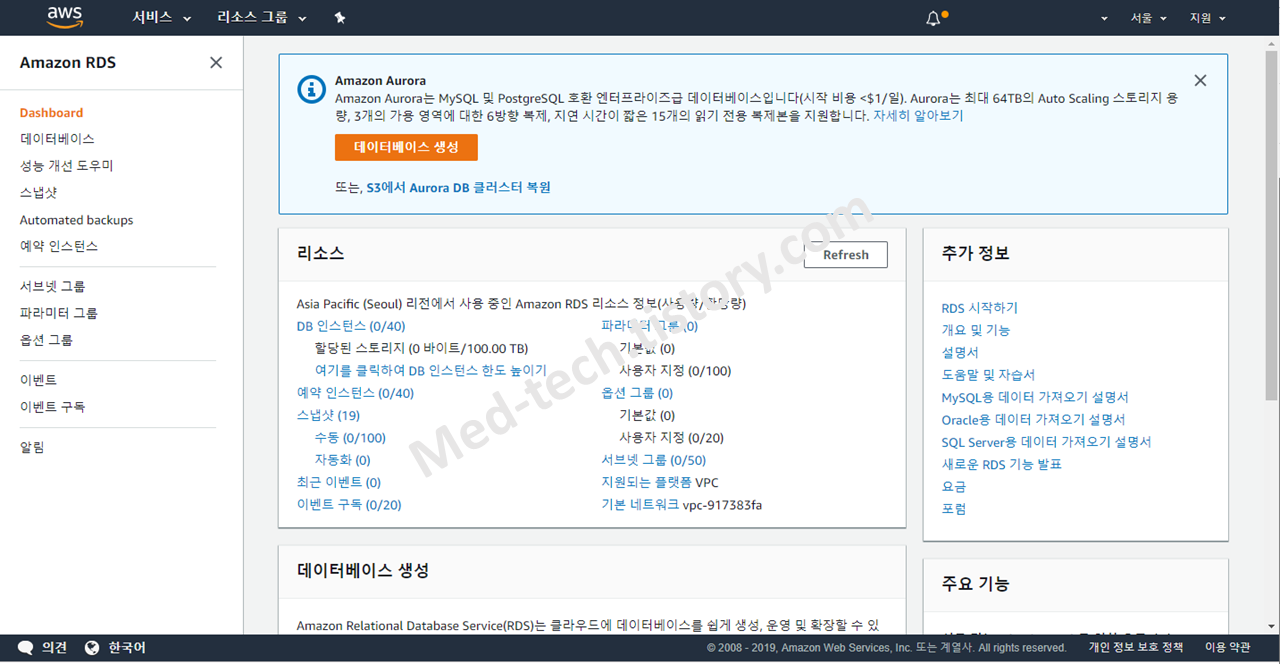Open 설명서 documentation link
1280x664 pixels.
click(x=960, y=352)
